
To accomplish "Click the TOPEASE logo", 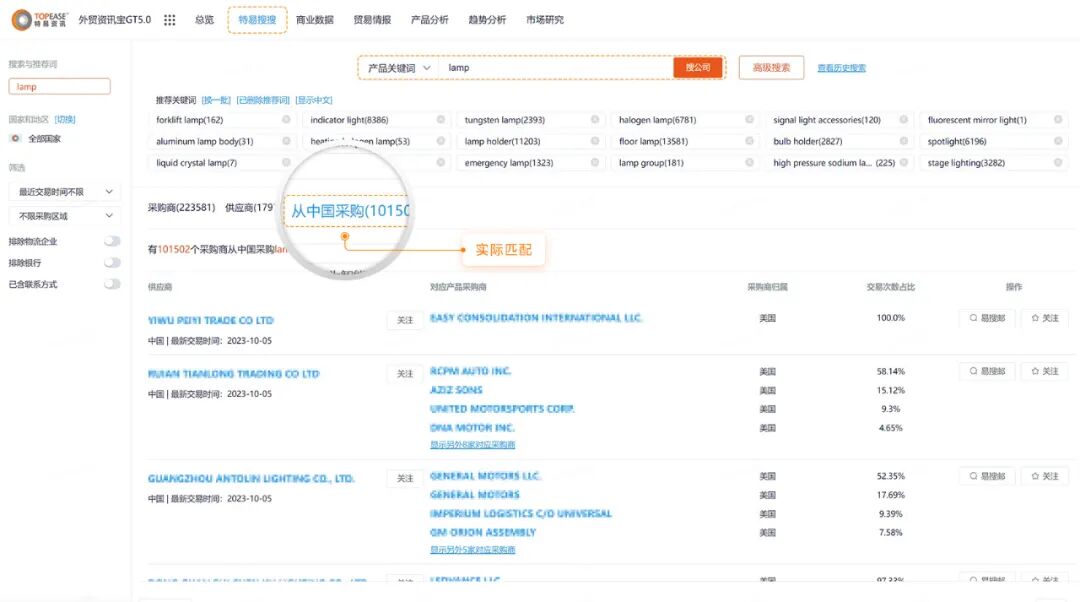I will tap(40, 19).
